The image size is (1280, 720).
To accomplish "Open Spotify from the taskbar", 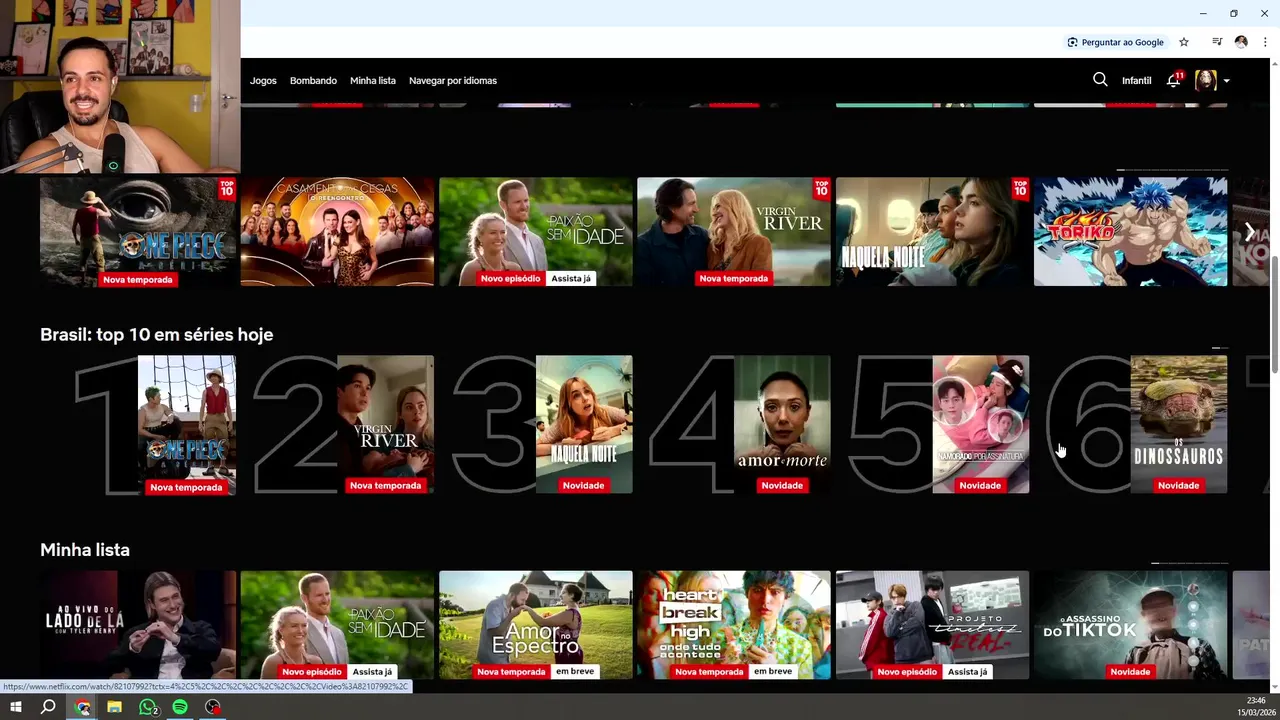I will [x=180, y=707].
